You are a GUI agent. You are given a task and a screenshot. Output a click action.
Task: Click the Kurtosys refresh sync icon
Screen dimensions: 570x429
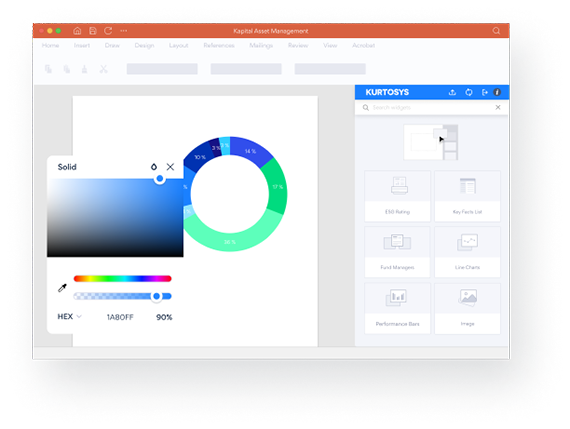469,92
